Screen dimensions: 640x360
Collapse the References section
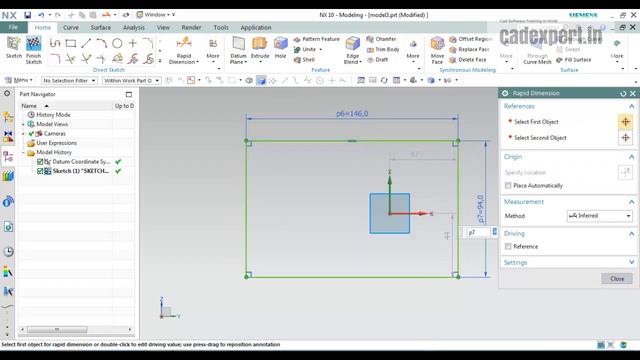631,106
